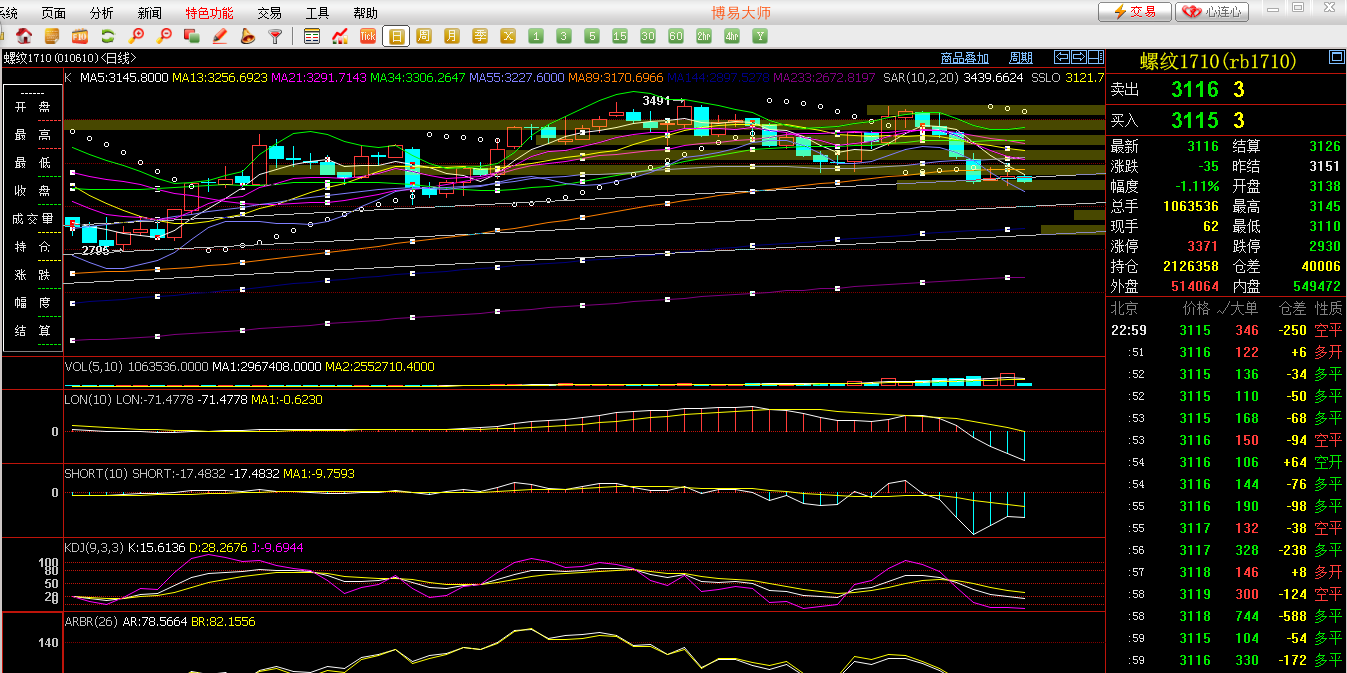Switch to 15-minute period

[x=620, y=36]
